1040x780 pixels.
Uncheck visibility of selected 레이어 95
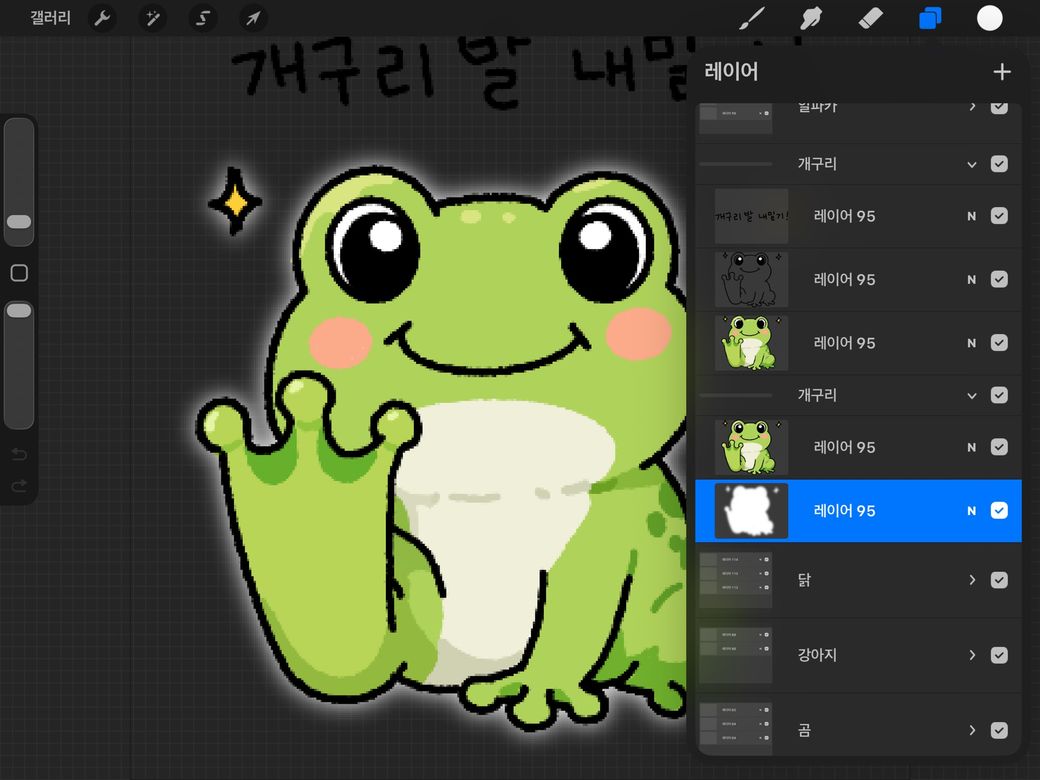point(999,510)
